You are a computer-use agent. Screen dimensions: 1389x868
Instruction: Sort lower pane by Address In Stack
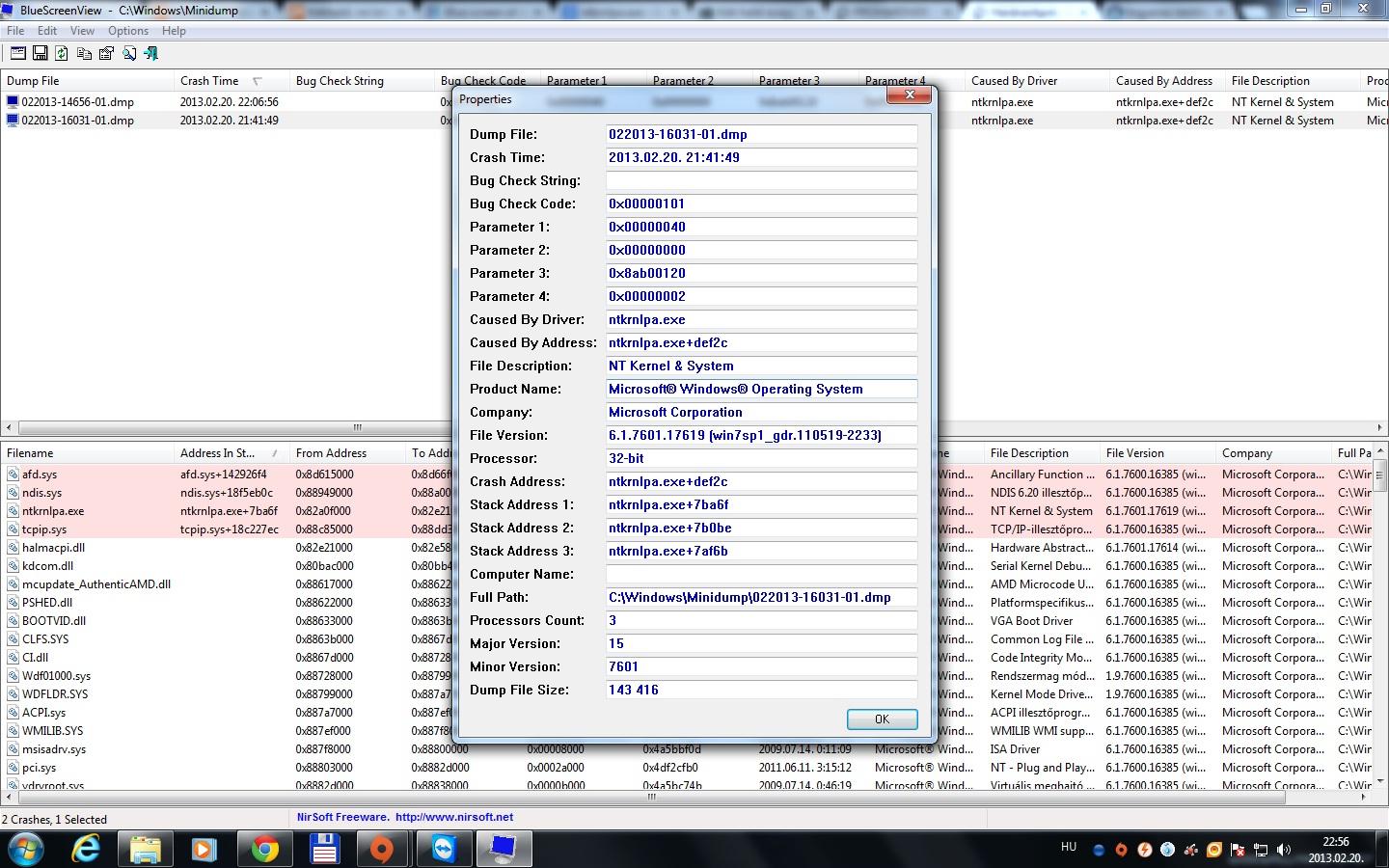click(231, 453)
